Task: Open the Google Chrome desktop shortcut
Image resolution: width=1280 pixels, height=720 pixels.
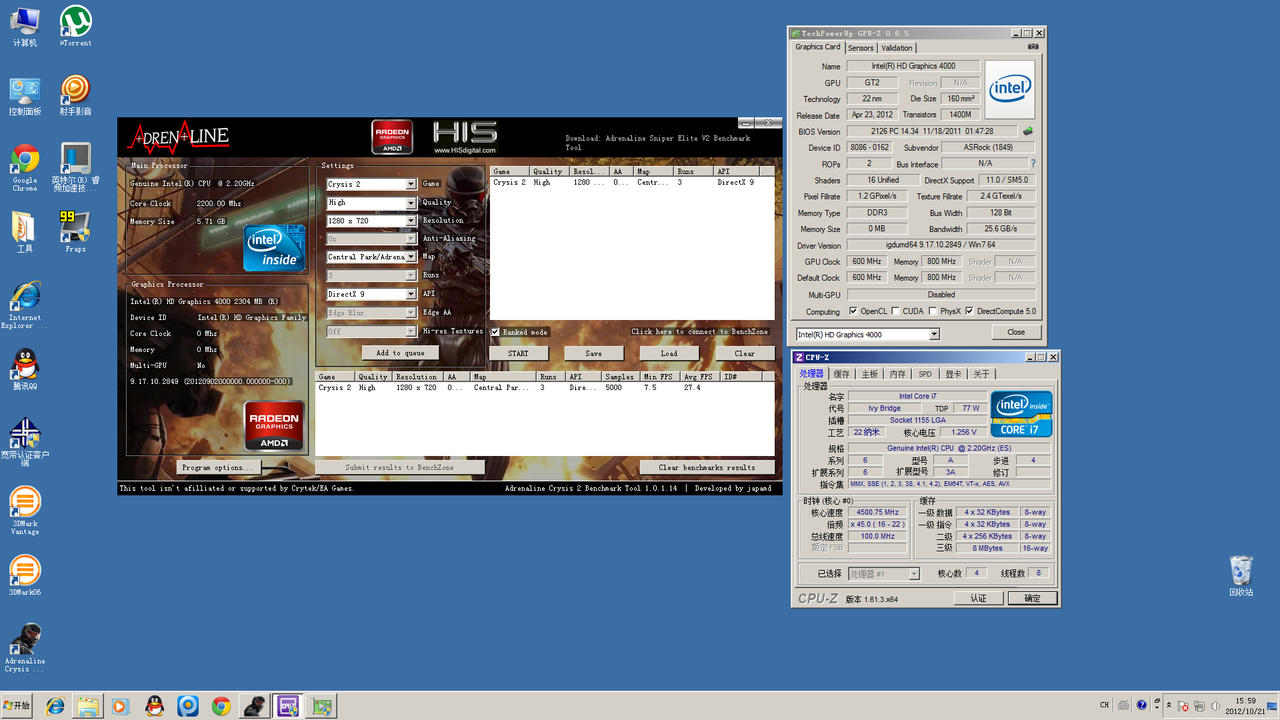Action: tap(25, 168)
